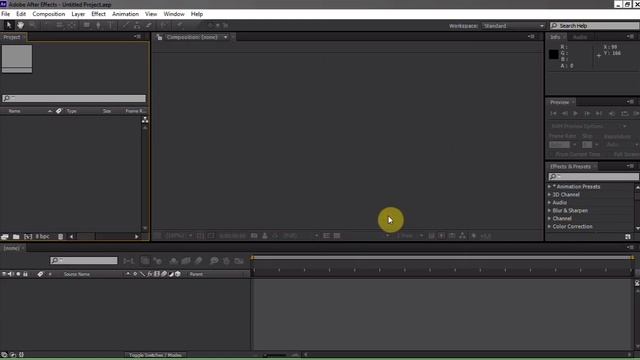Screen dimensions: 640x360
Task: Open the Graph Editor in timeline
Action: tap(239, 261)
